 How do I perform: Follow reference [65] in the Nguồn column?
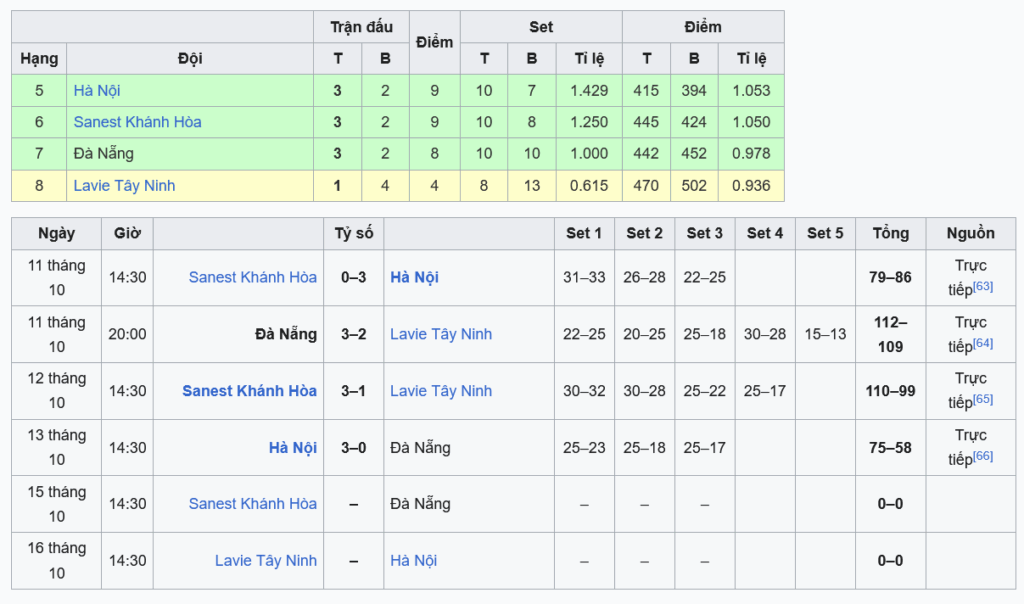pos(983,400)
